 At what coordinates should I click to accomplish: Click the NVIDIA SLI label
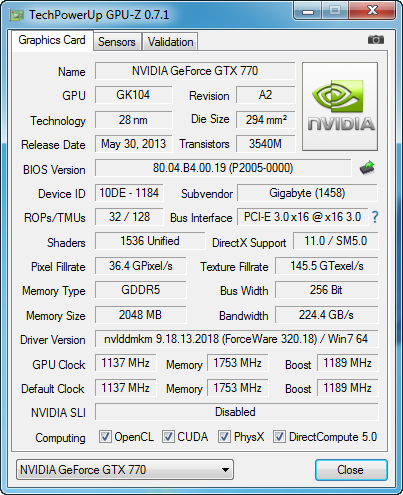point(58,413)
